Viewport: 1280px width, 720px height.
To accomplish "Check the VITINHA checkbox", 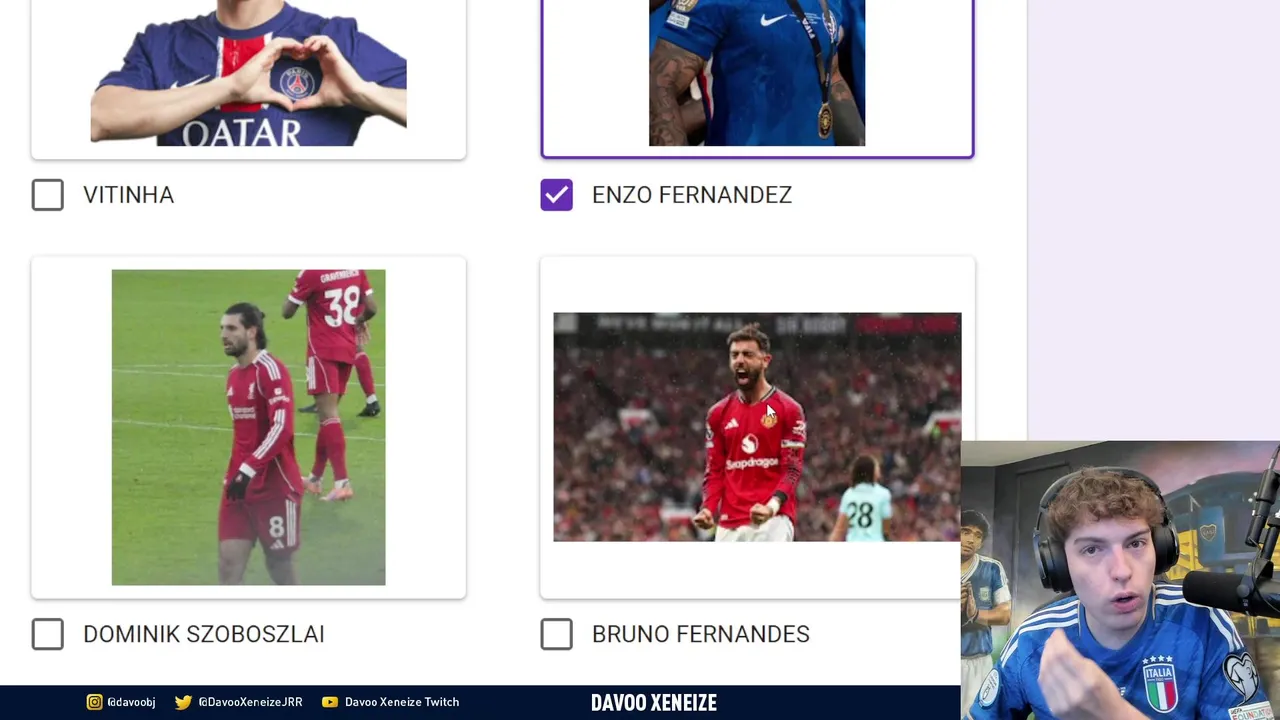I will pos(48,195).
